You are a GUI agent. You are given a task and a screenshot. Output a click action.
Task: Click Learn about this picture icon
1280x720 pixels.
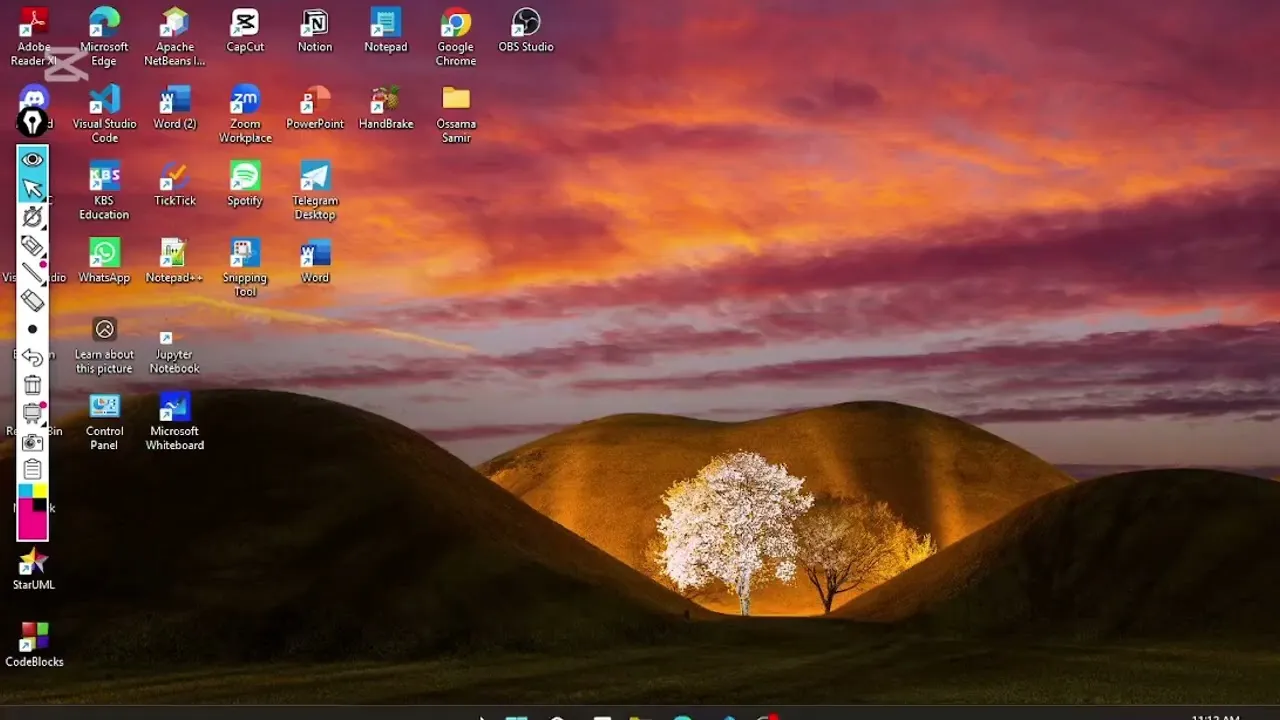pos(104,345)
